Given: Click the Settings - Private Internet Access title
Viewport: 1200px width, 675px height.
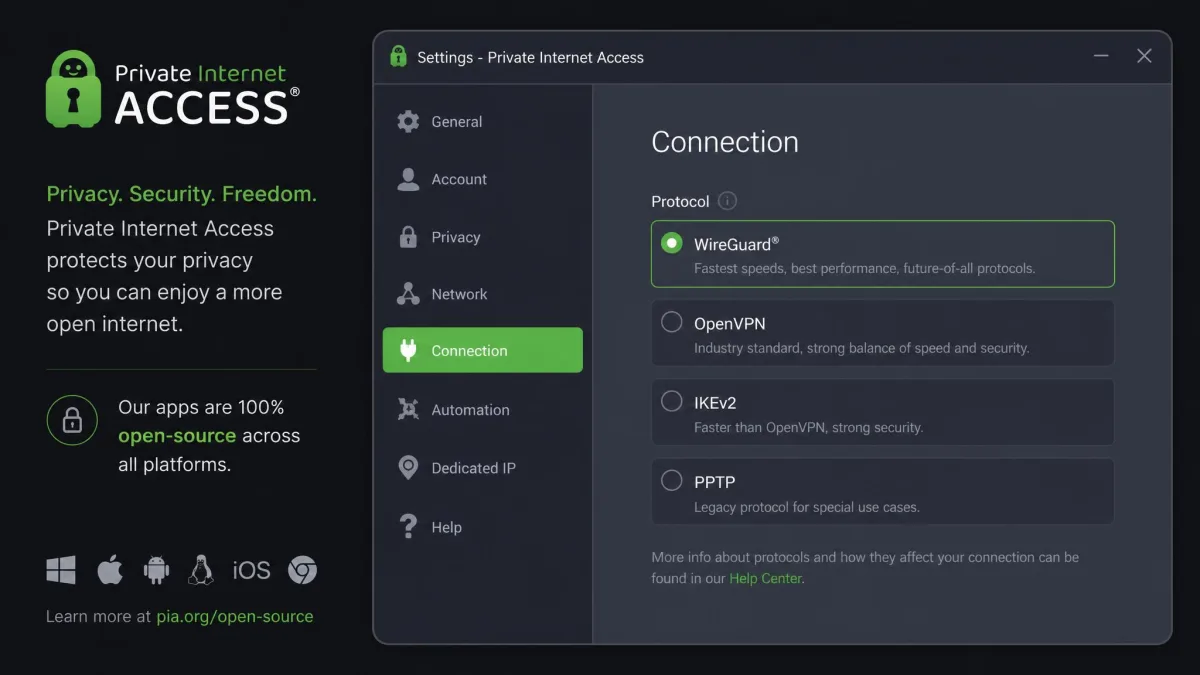Looking at the screenshot, I should [530, 57].
